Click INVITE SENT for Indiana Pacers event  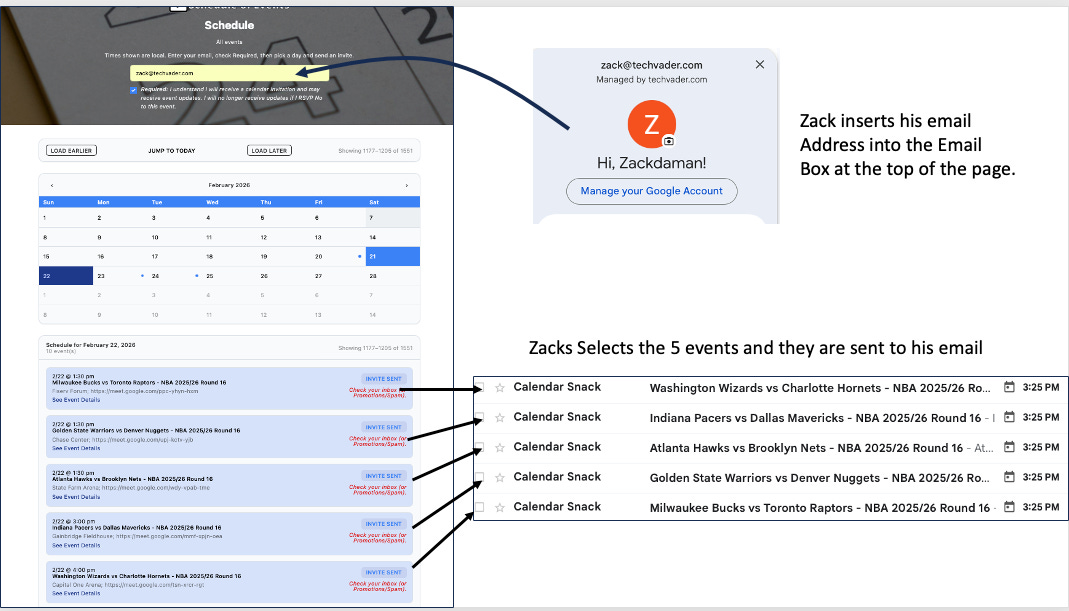[384, 524]
